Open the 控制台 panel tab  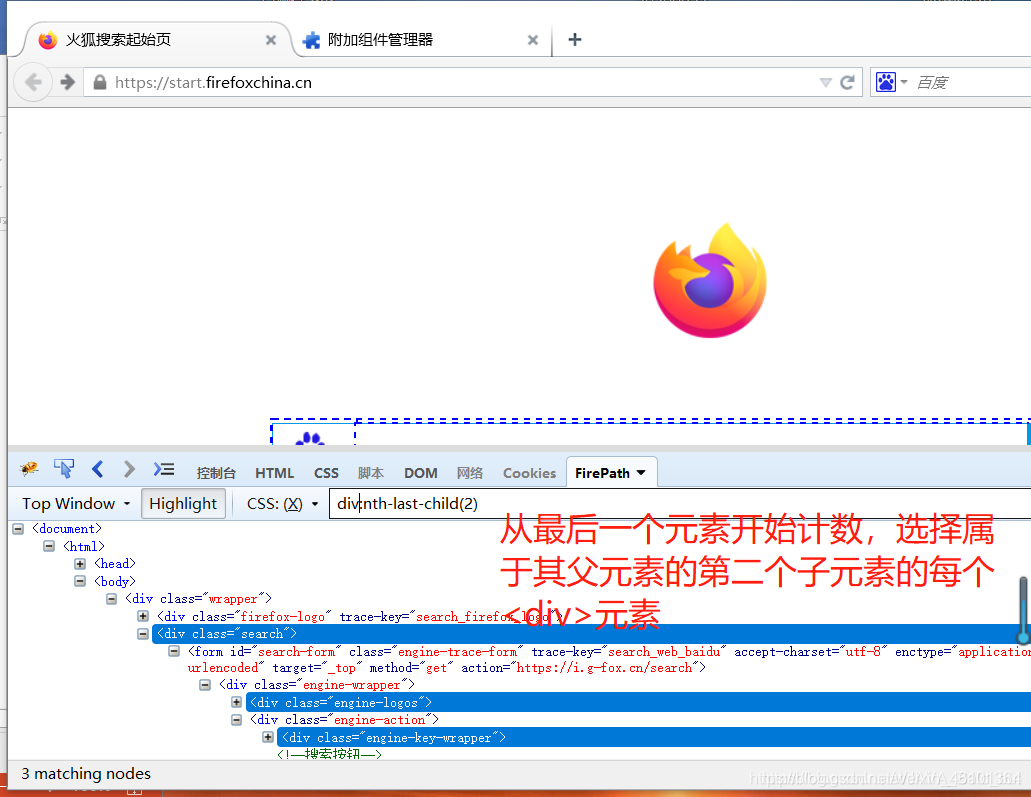(216, 473)
